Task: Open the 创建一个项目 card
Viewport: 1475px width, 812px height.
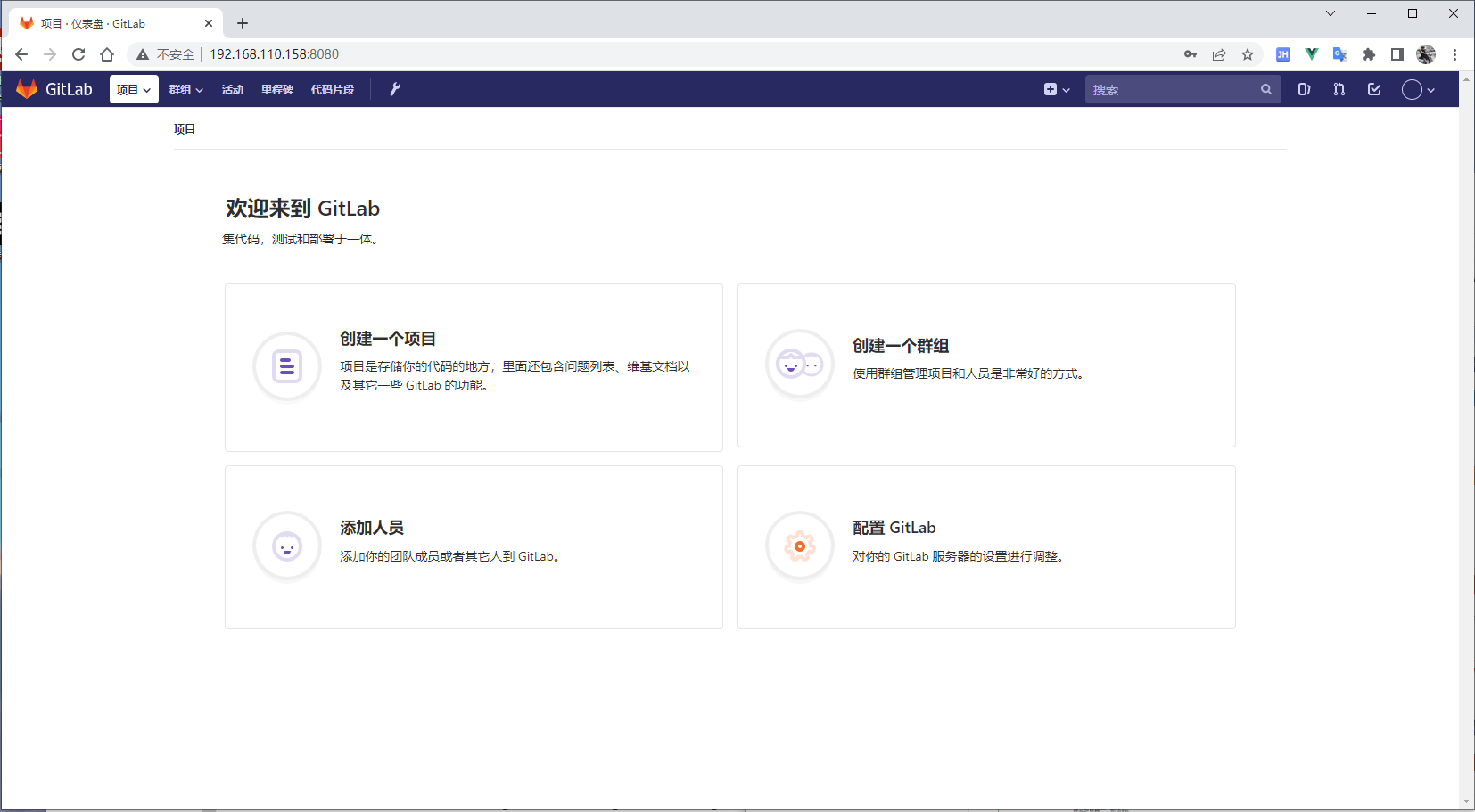Action: coord(474,367)
